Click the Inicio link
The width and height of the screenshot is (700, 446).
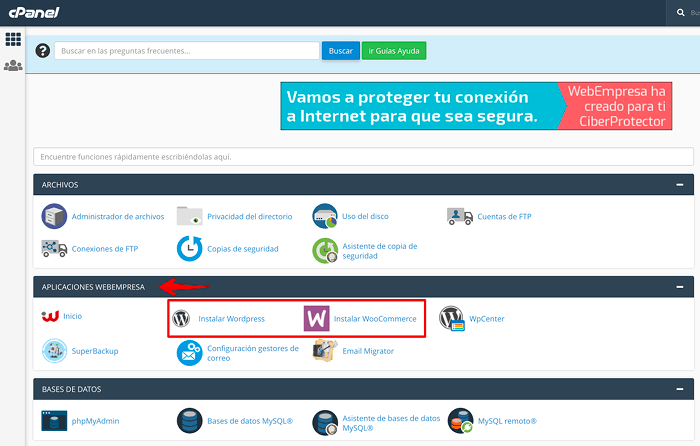72,316
